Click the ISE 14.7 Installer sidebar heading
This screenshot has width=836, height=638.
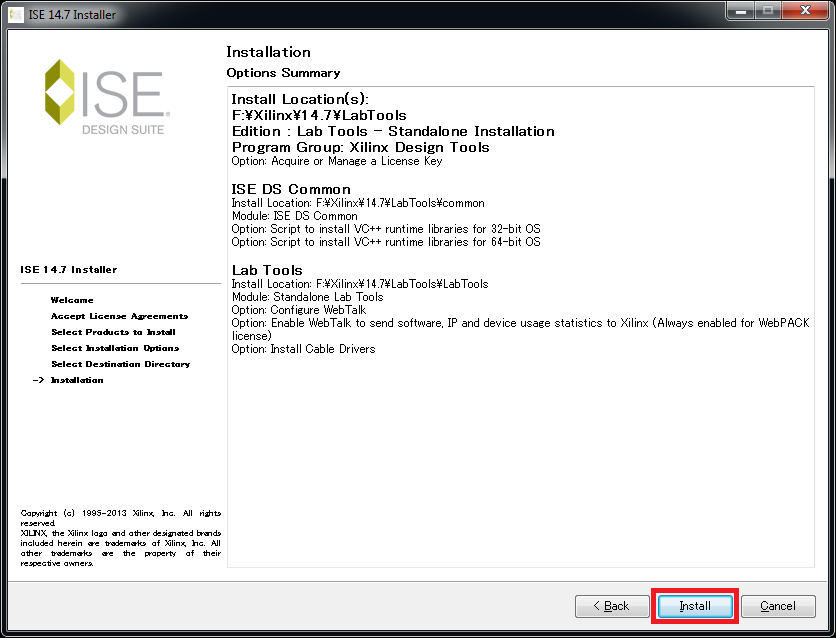point(69,270)
